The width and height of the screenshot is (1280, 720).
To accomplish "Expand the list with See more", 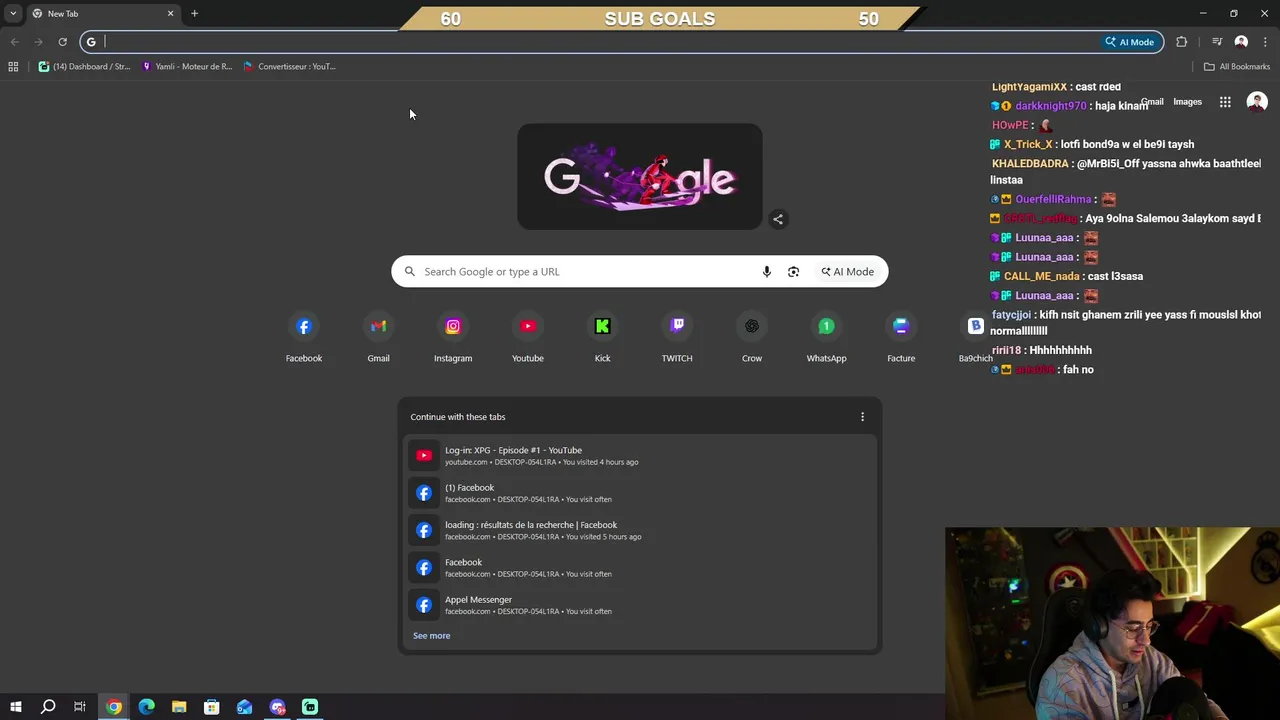I will (x=431, y=636).
